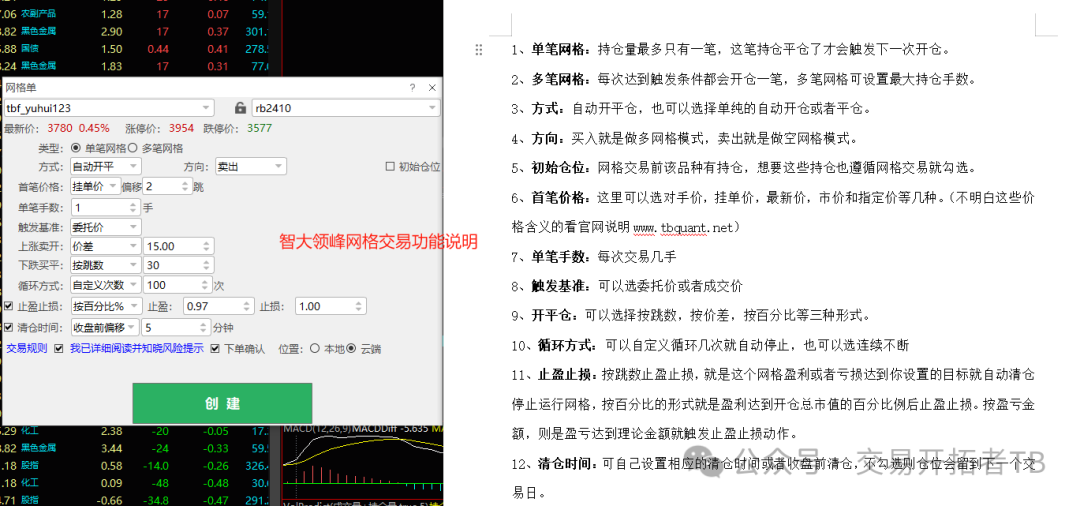Open the 首笔价格 dropdown showing 挂单价
Viewport: 1080px width, 506px height.
click(x=96, y=187)
